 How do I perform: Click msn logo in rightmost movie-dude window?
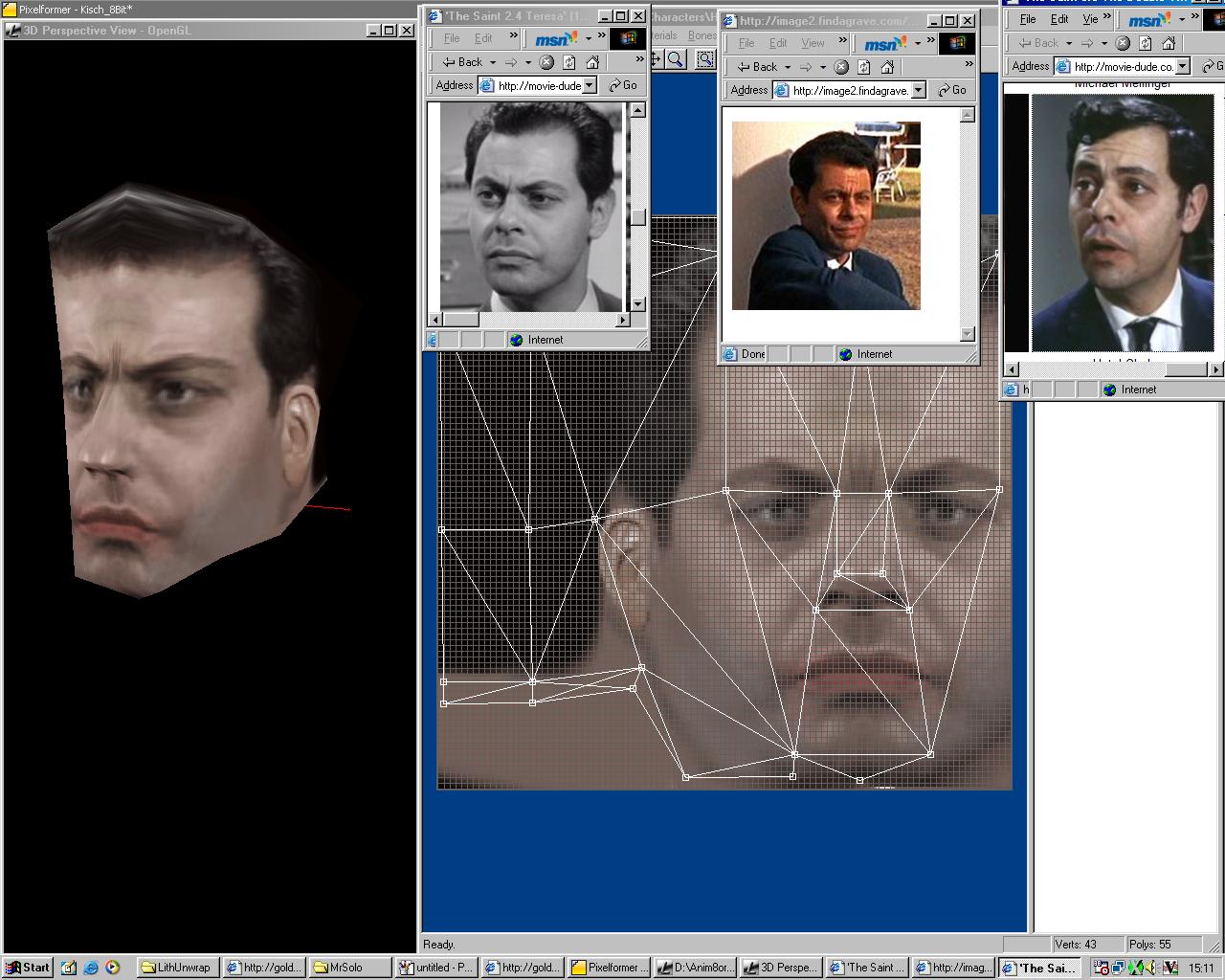point(1148,19)
